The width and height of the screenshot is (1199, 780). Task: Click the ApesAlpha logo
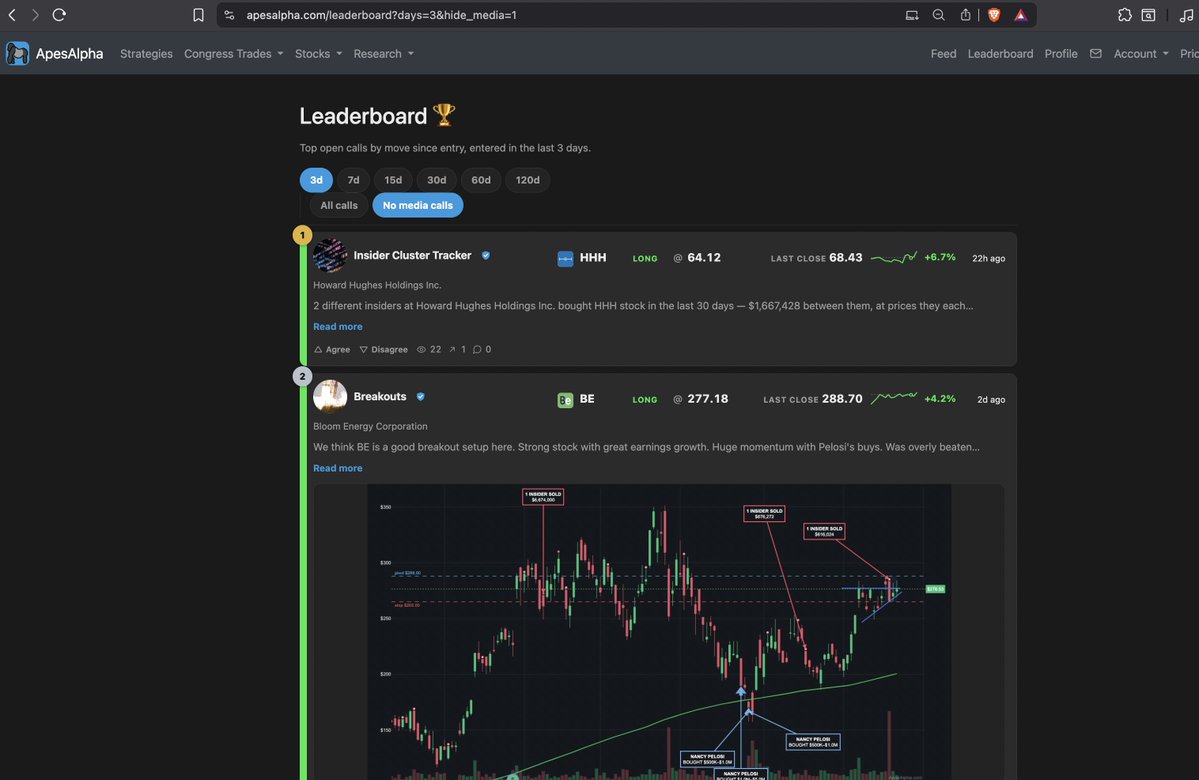coord(17,54)
